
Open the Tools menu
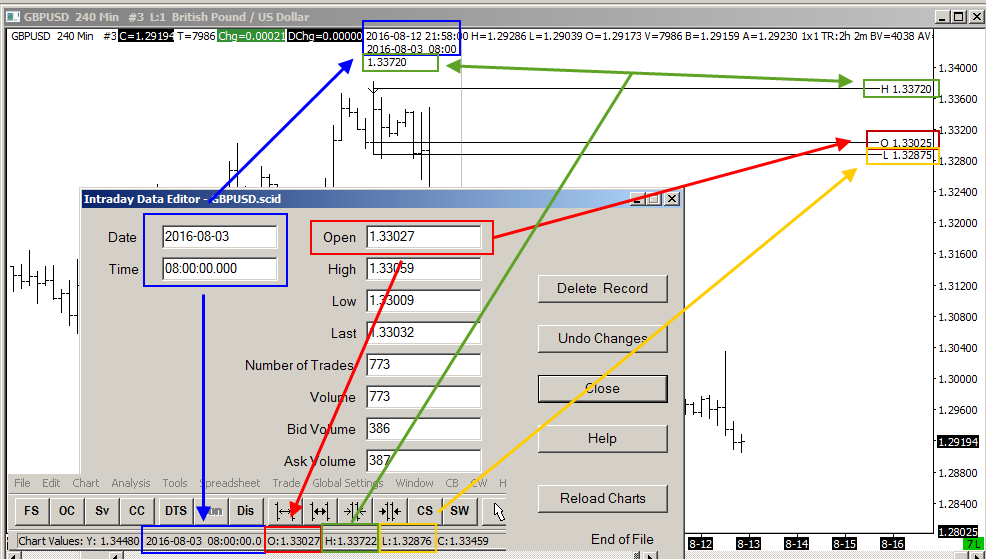pyautogui.click(x=175, y=483)
